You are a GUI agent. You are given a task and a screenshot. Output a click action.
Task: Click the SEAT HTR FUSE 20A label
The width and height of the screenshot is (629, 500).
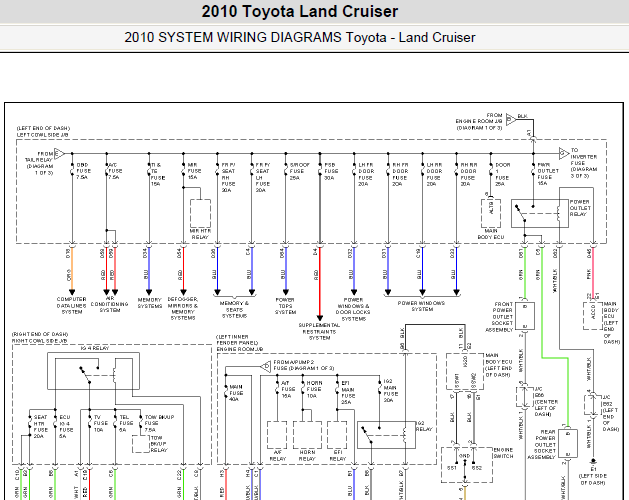[x=41, y=427]
